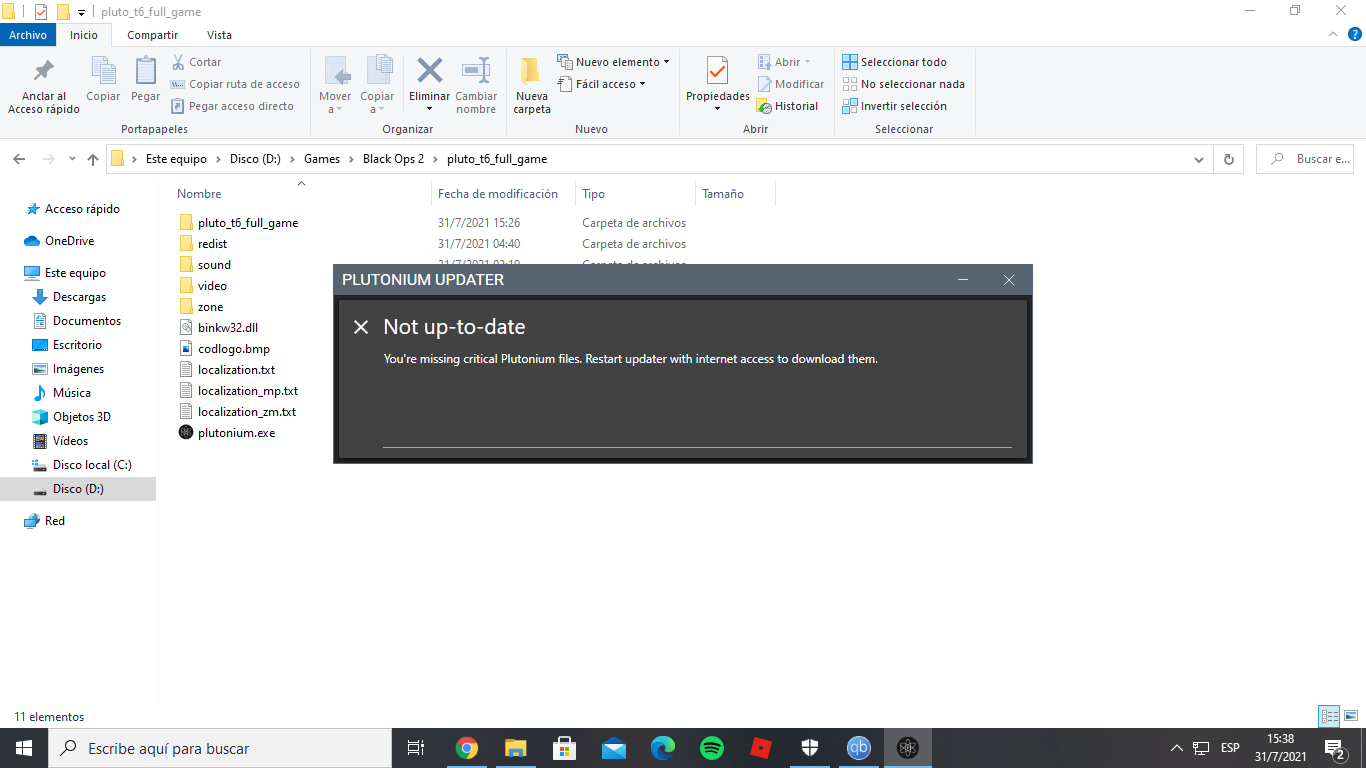The image size is (1366, 768).
Task: Click Pegar acceso directo
Action: tap(234, 106)
